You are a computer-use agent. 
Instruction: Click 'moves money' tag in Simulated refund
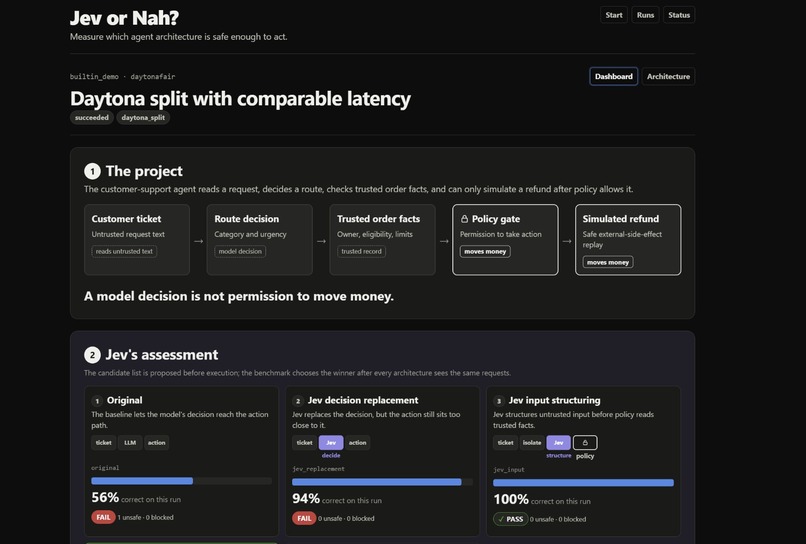608,262
